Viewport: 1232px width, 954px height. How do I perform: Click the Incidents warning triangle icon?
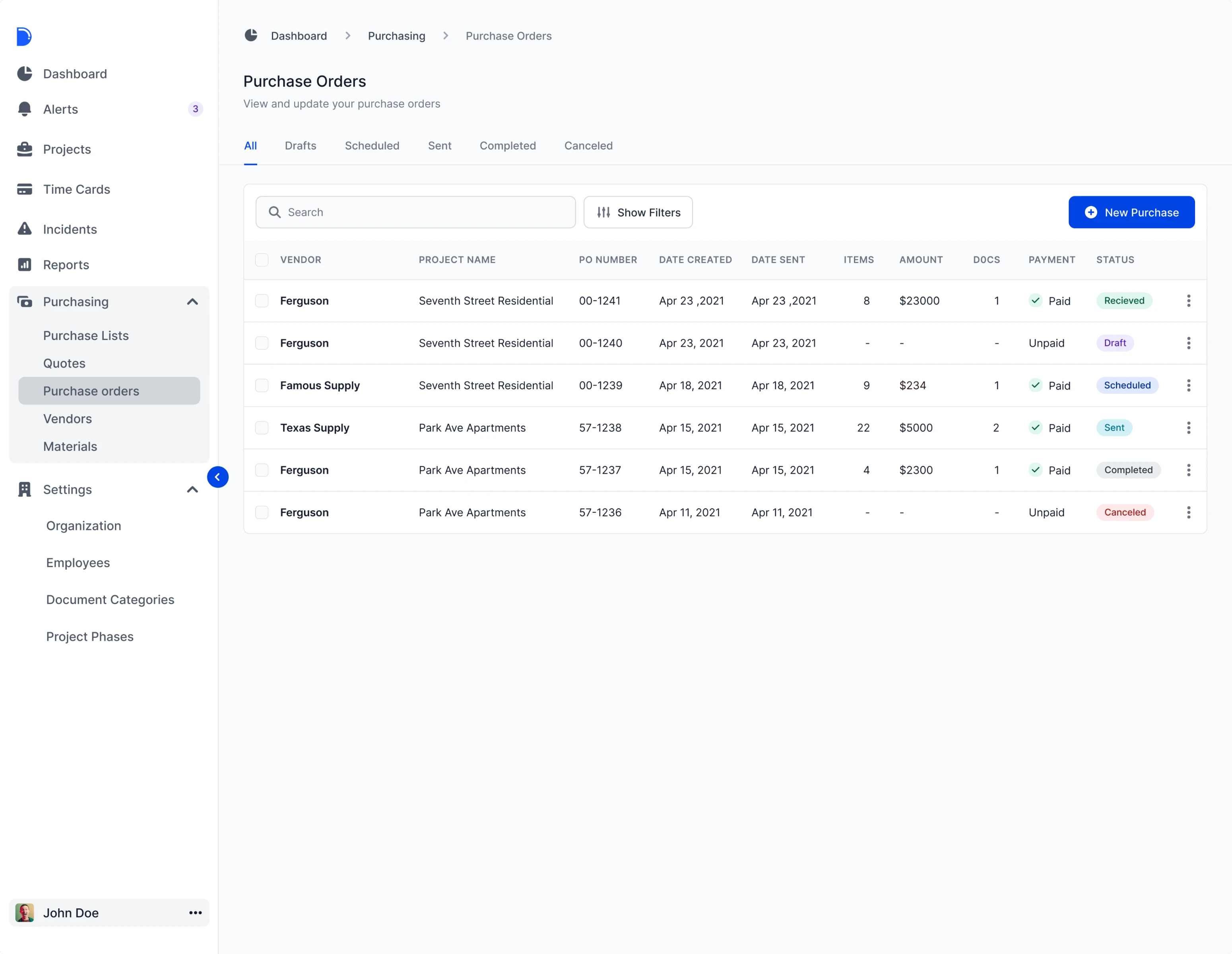tap(24, 229)
